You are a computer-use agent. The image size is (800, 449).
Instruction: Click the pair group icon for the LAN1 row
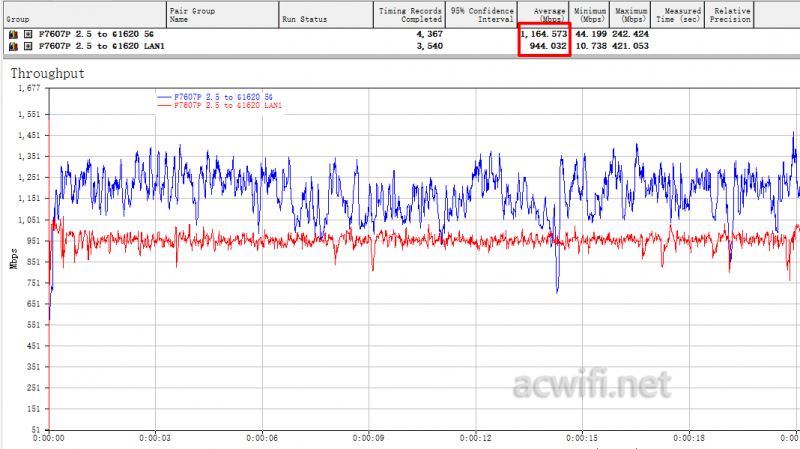click(x=13, y=46)
